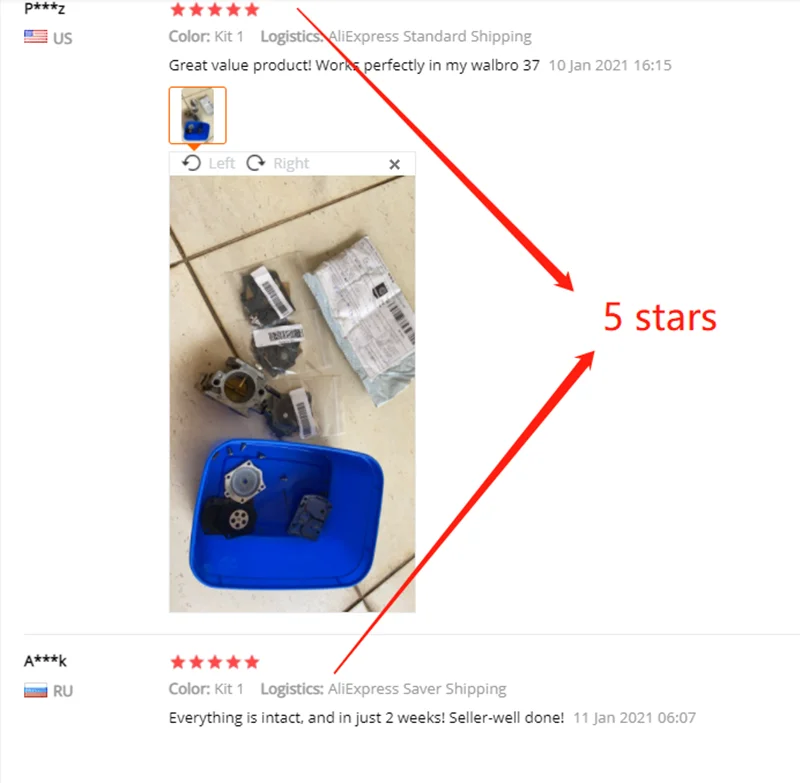Click "AliExpress Standard Shipping" logistics text

pos(430,36)
